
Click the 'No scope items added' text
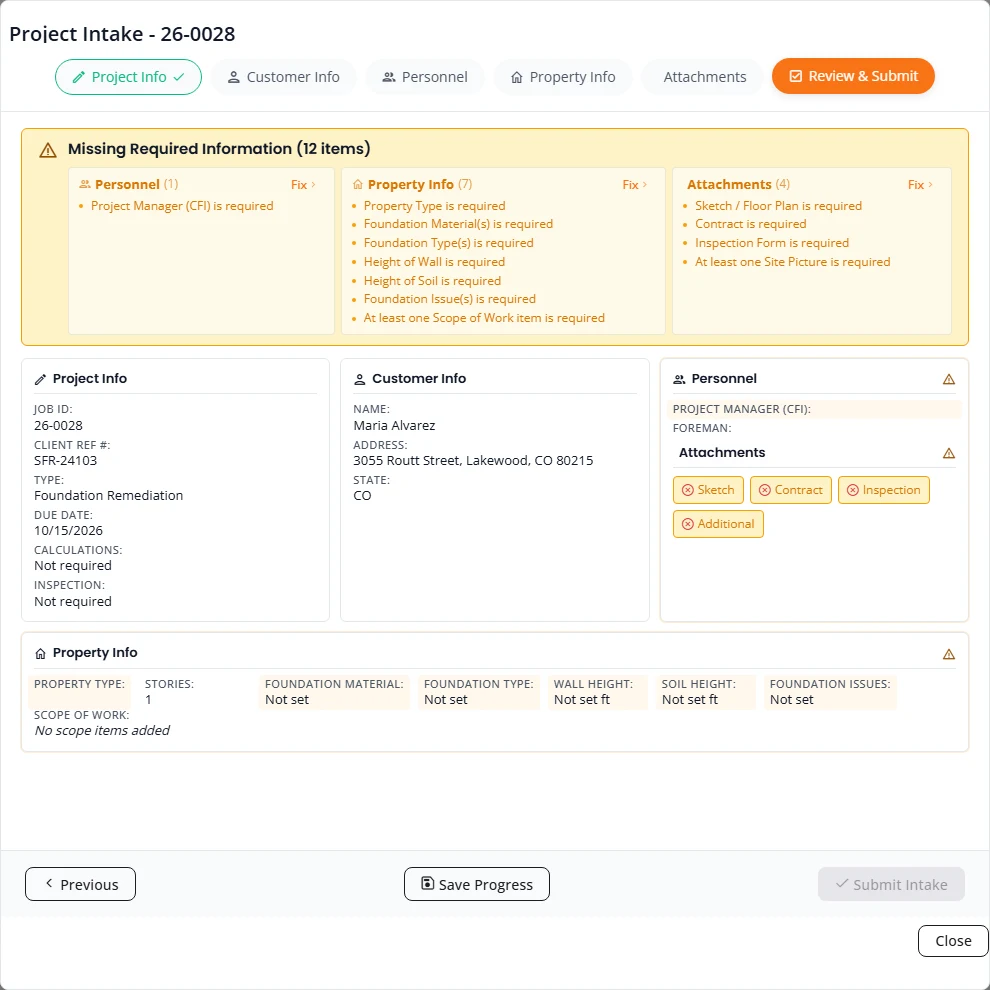point(102,731)
